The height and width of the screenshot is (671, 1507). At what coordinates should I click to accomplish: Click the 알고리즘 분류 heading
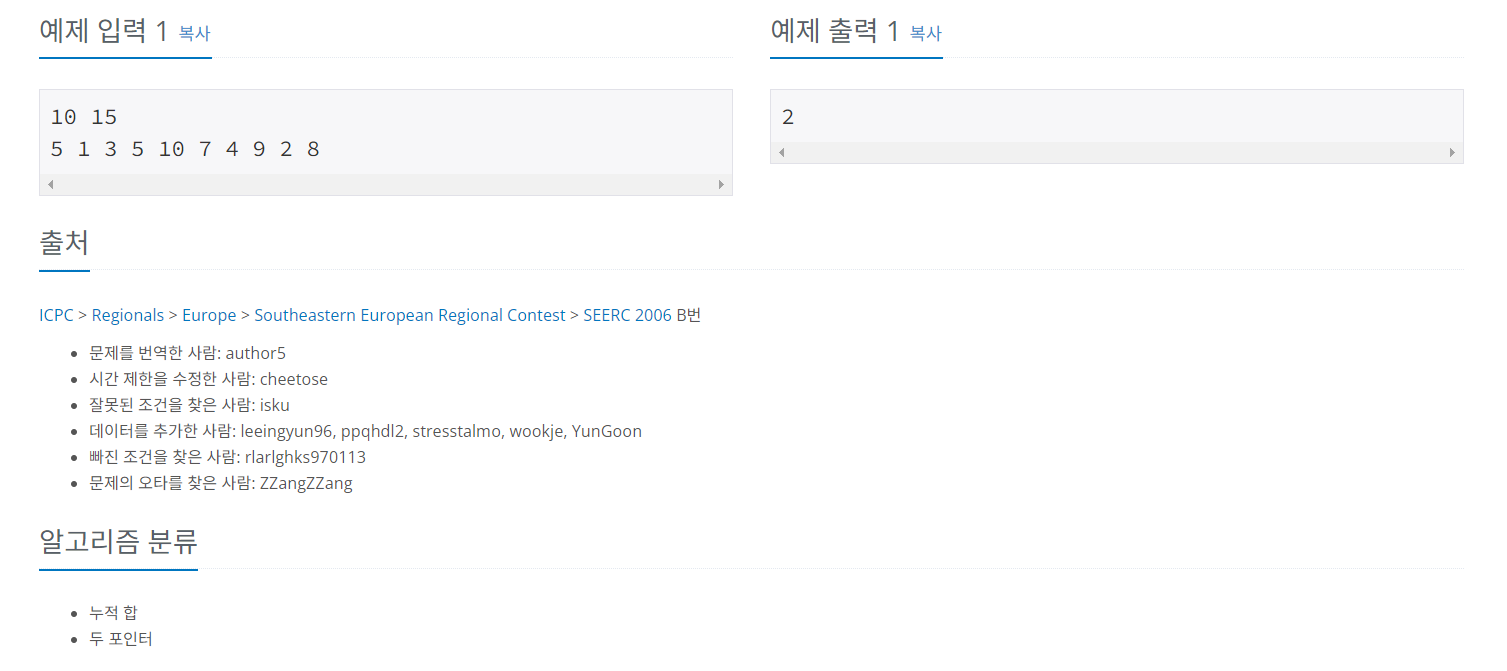tap(118, 541)
